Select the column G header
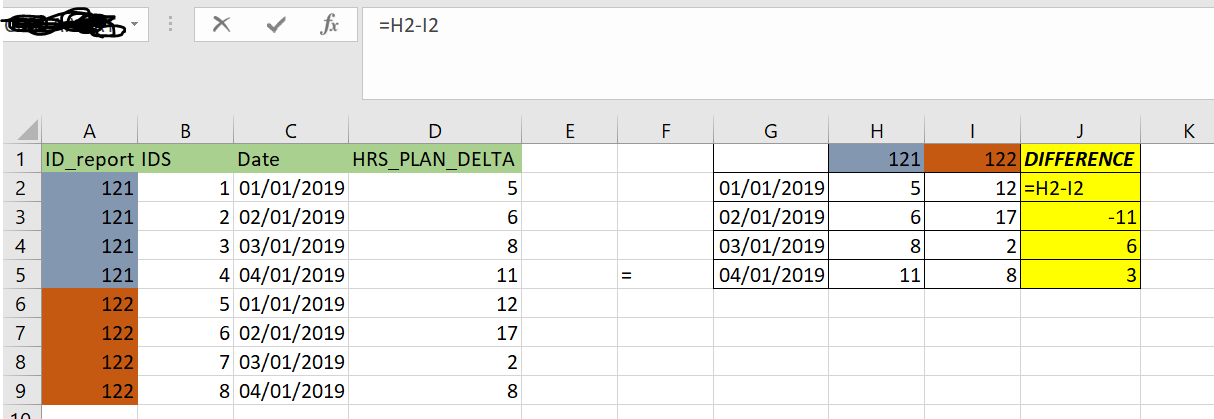Image resolution: width=1214 pixels, height=419 pixels. click(771, 130)
